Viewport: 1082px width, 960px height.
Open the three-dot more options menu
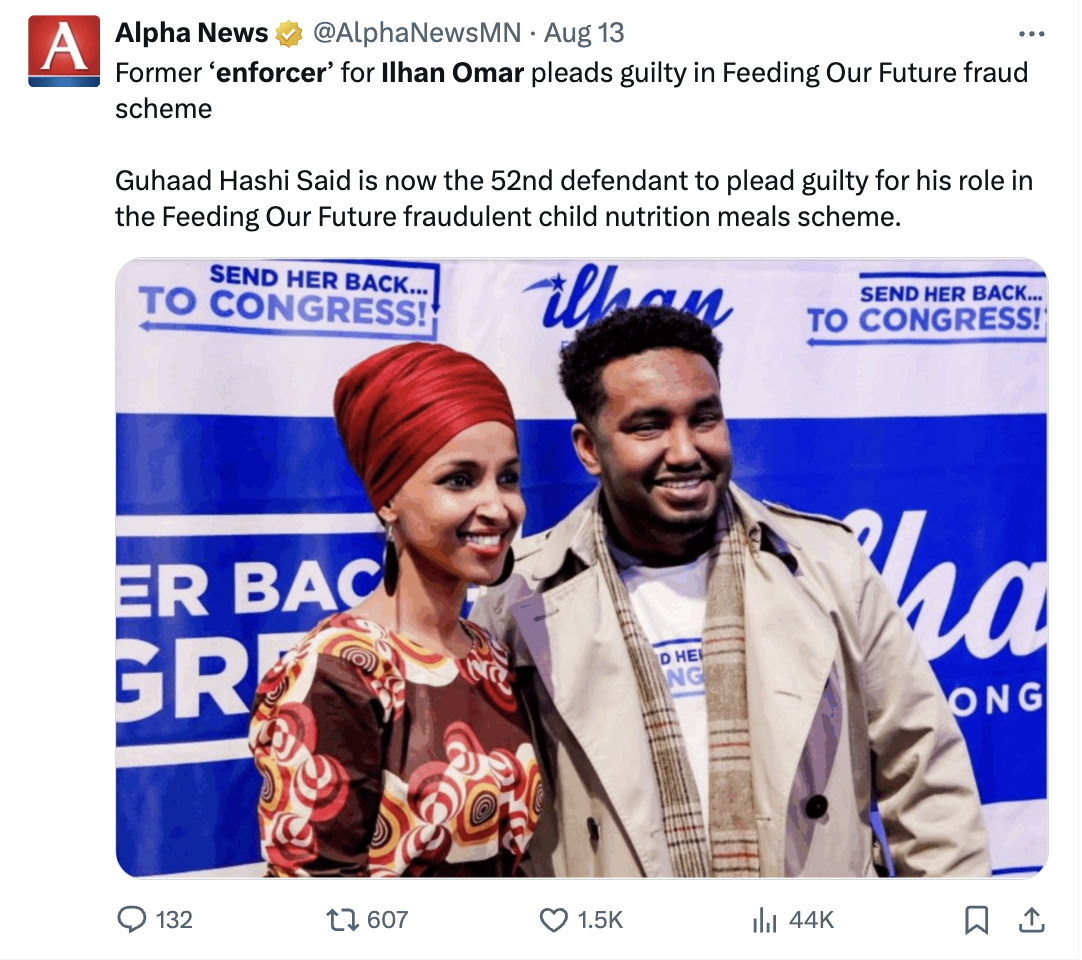[1031, 34]
